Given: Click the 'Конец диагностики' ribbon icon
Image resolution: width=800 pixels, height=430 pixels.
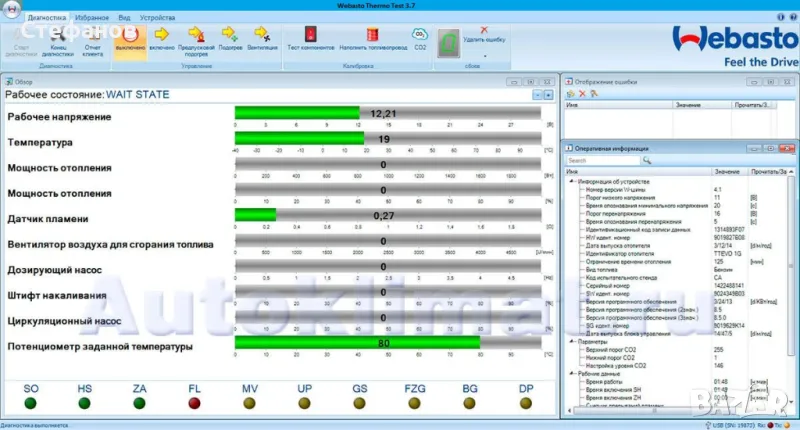Looking at the screenshot, I should (59, 37).
